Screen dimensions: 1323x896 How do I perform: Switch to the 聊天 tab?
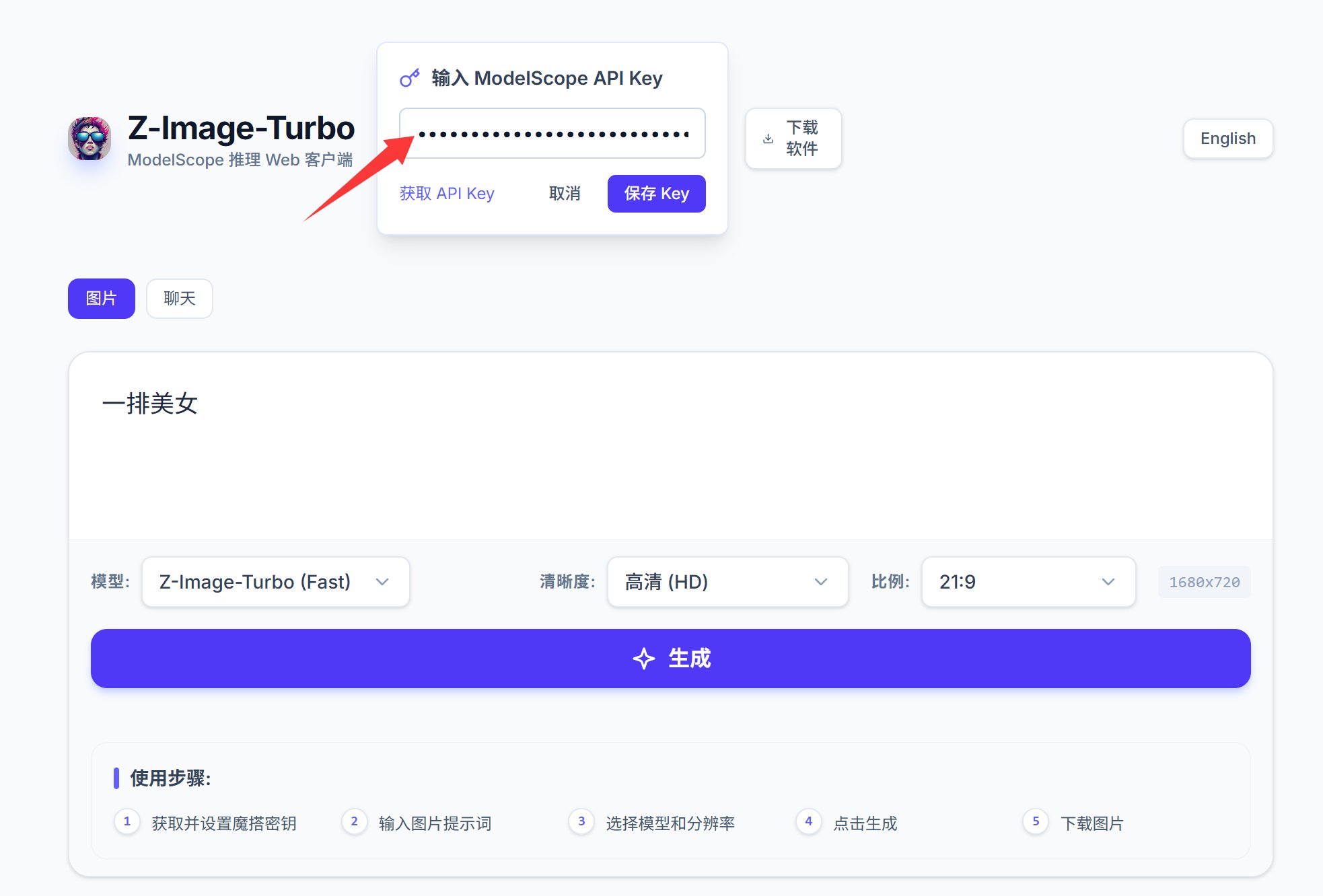180,299
